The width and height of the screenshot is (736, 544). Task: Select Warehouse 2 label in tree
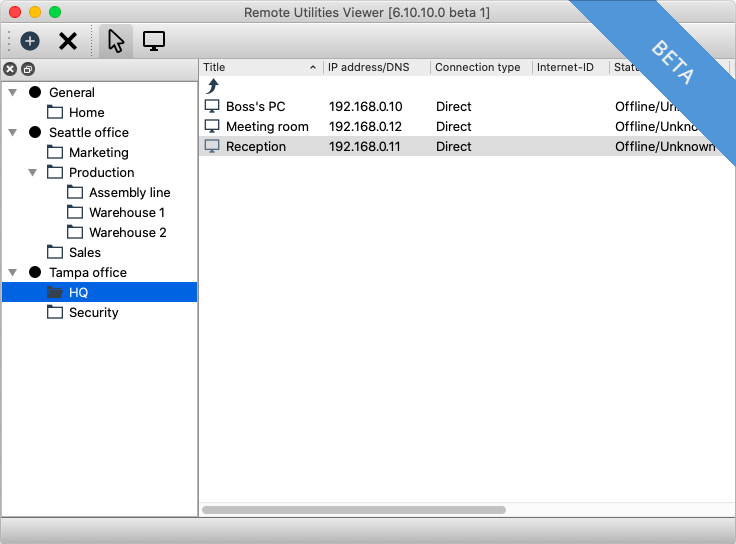[x=128, y=233]
